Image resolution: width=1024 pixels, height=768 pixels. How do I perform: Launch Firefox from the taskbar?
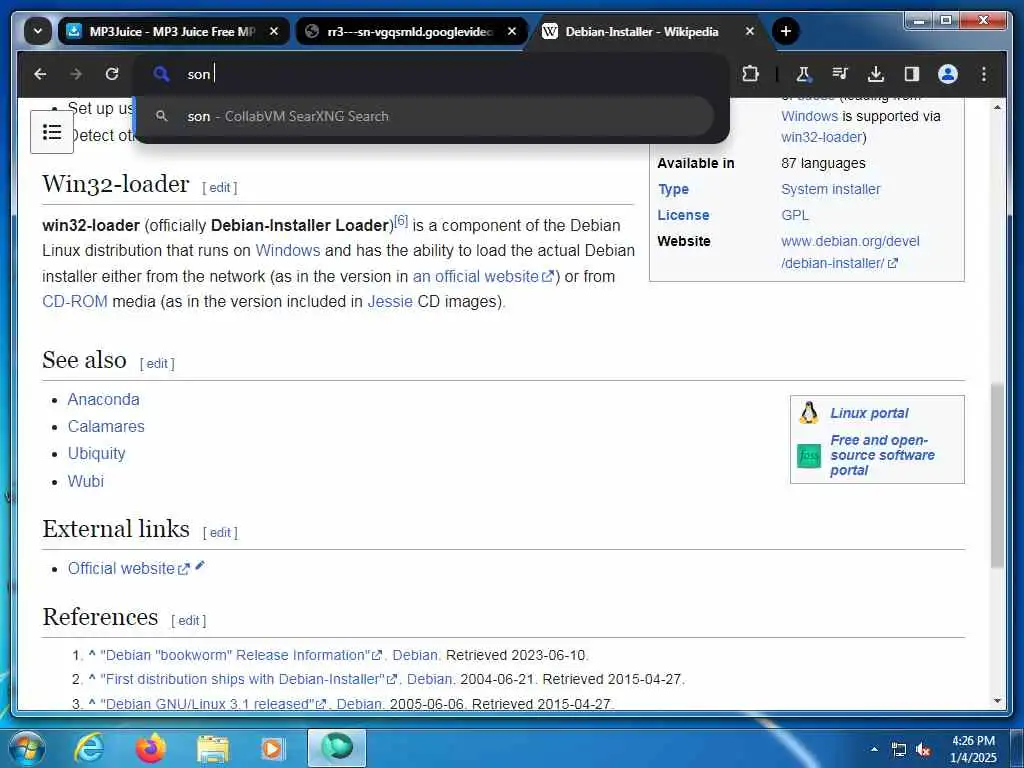(150, 748)
